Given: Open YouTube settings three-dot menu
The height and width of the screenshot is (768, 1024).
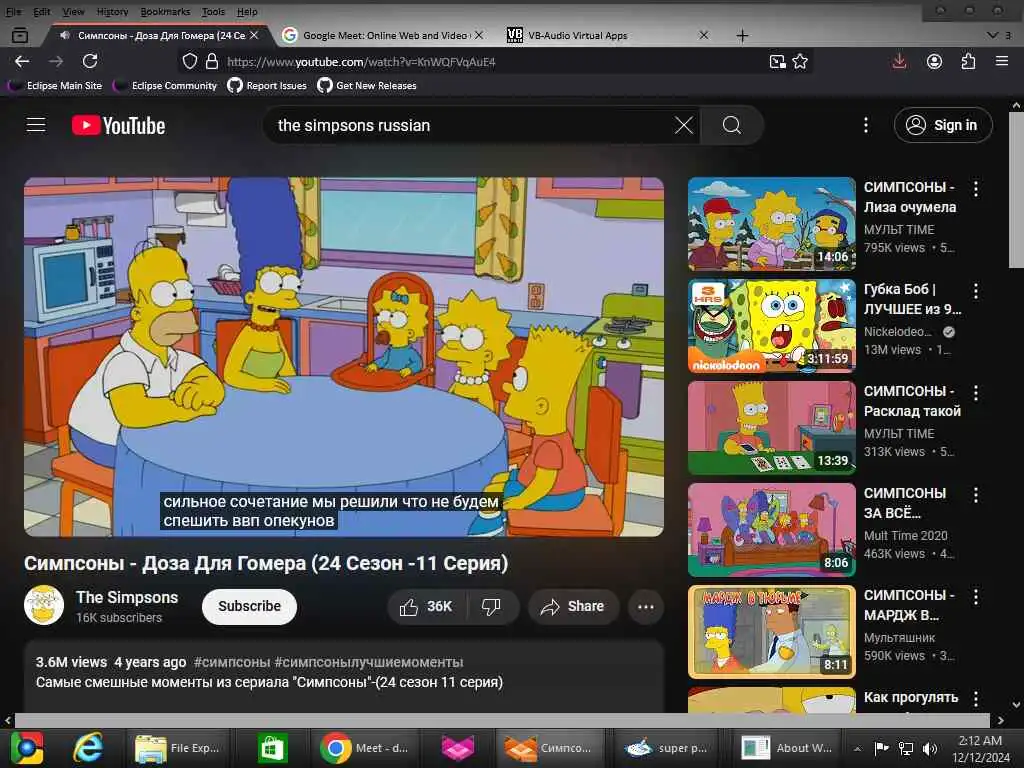Looking at the screenshot, I should tap(866, 125).
